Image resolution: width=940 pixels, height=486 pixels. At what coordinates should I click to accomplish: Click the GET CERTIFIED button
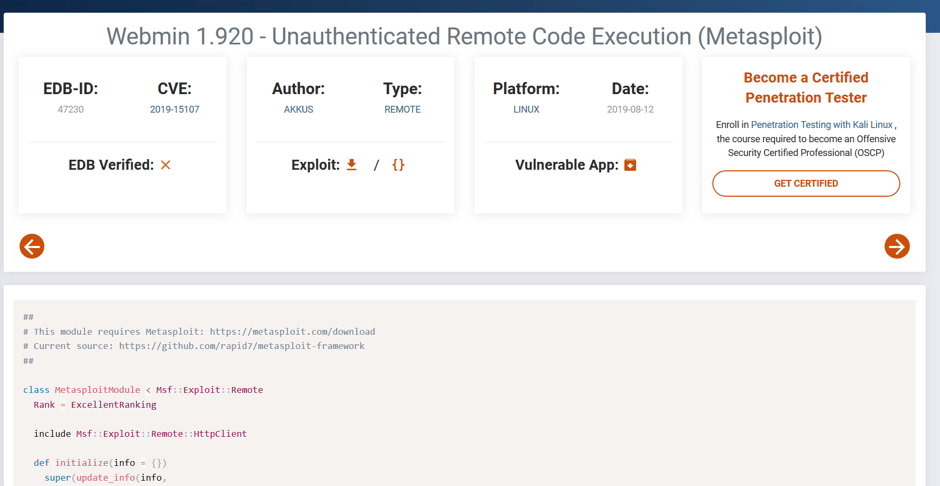[806, 183]
